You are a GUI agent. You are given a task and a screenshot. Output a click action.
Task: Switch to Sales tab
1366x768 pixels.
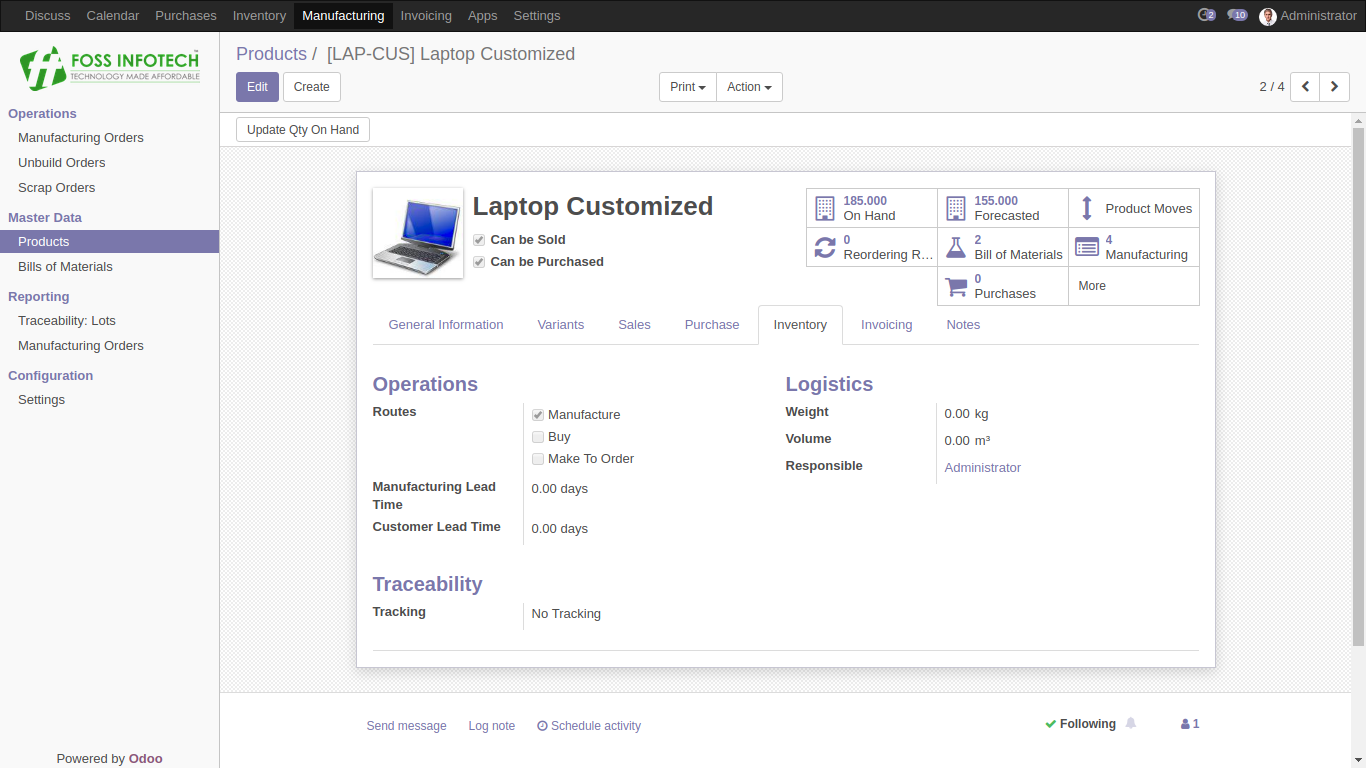point(634,325)
